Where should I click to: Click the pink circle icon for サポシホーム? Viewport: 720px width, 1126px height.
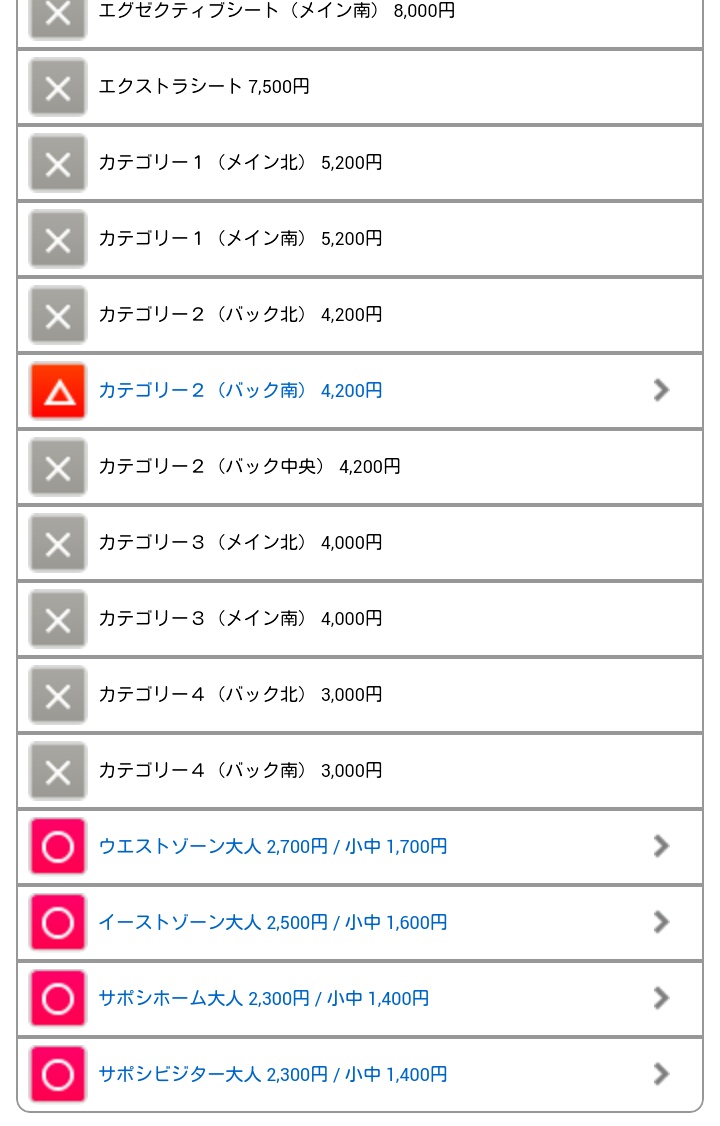click(58, 998)
